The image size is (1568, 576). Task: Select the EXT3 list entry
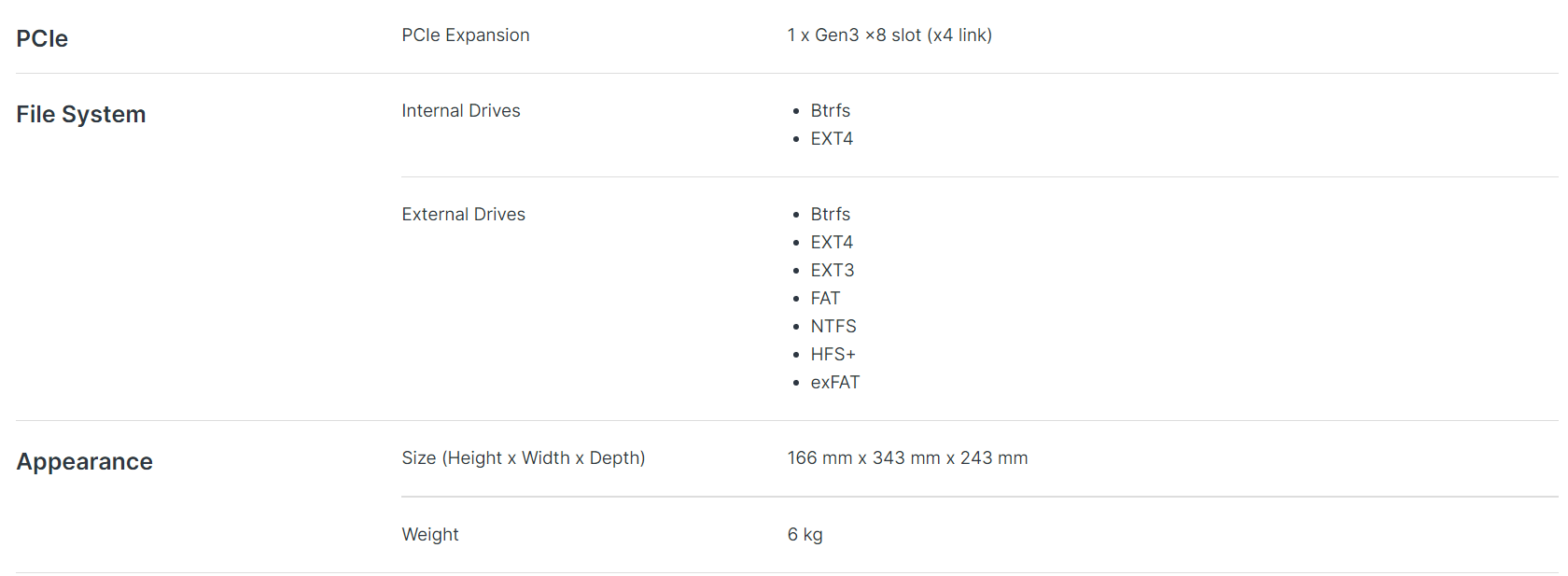(832, 271)
